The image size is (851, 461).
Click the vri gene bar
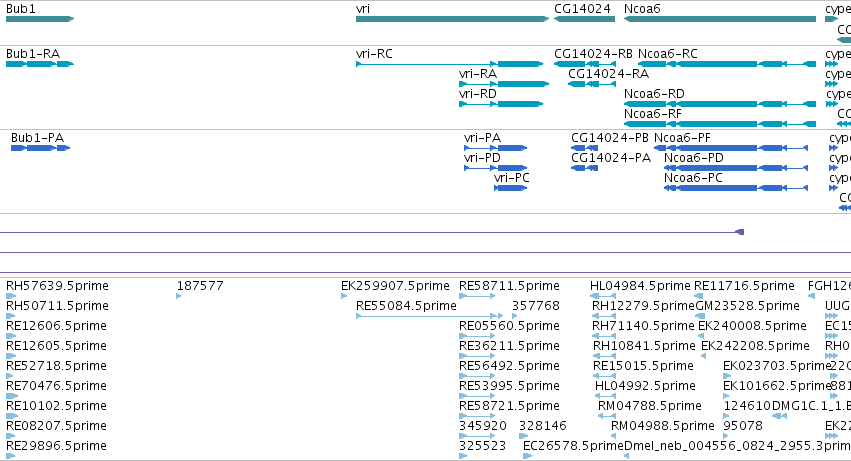[x=452, y=19]
